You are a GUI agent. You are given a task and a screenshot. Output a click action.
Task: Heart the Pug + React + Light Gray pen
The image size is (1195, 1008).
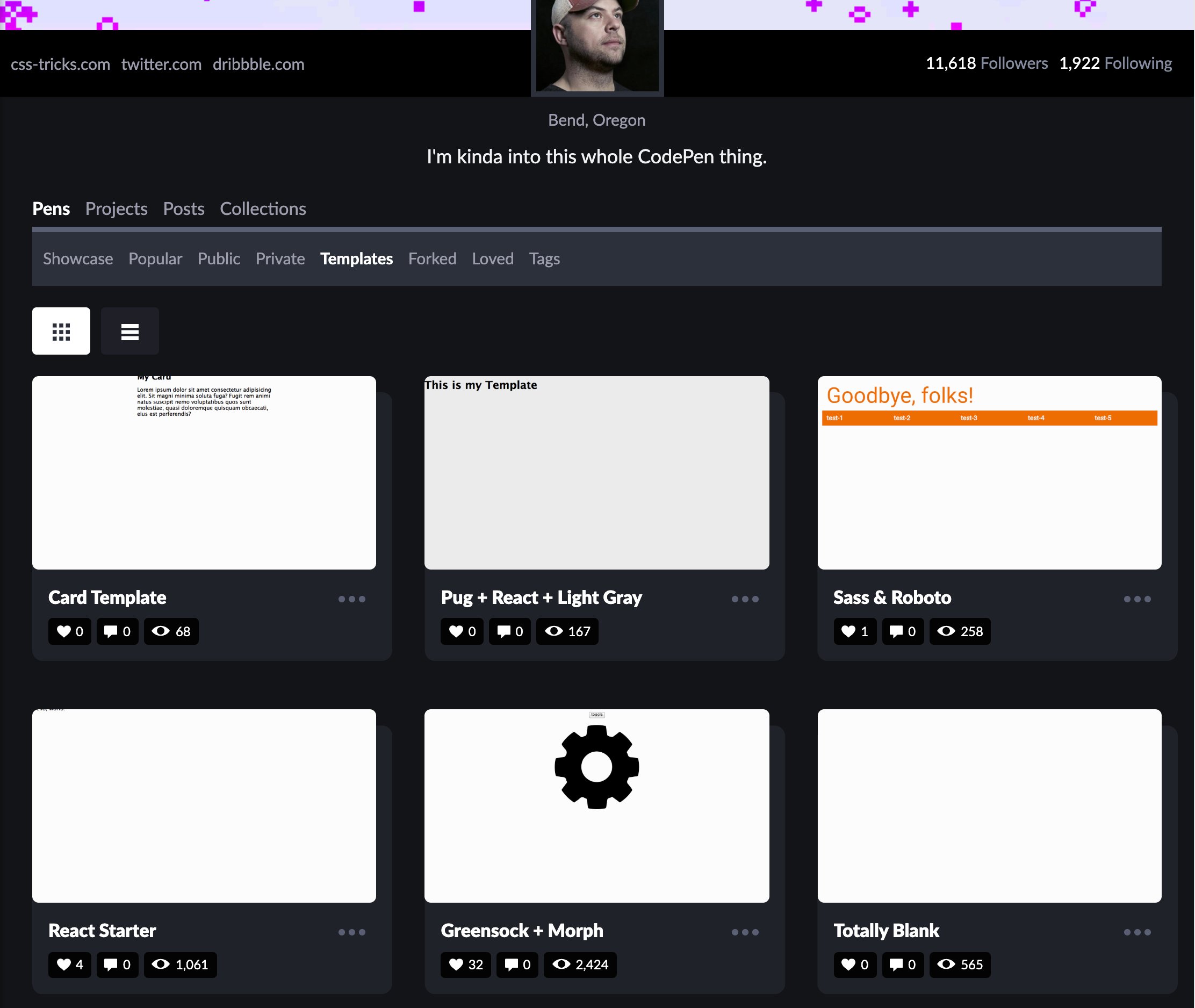click(x=462, y=631)
